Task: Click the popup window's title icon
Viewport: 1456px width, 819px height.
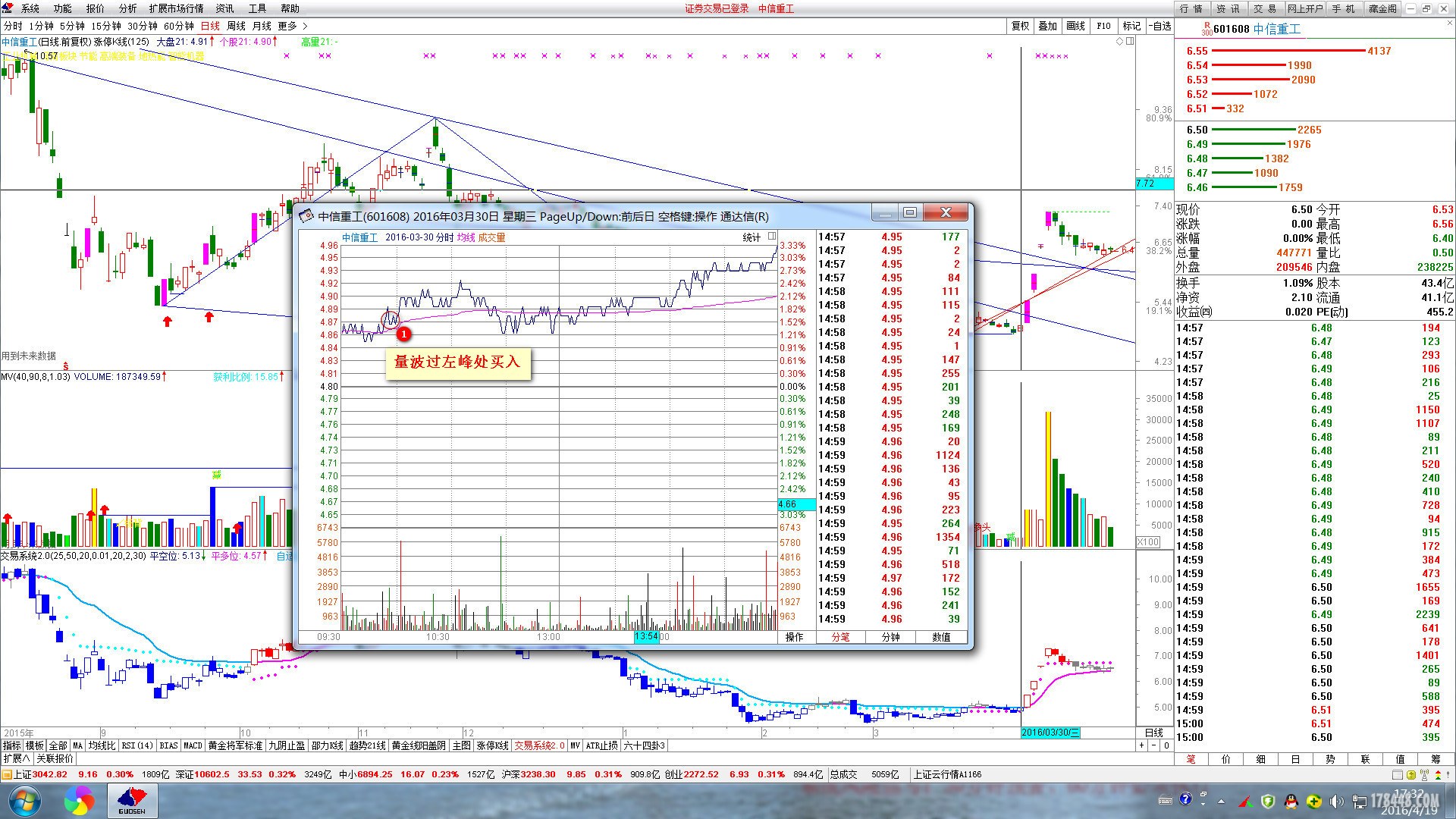Action: point(306,216)
